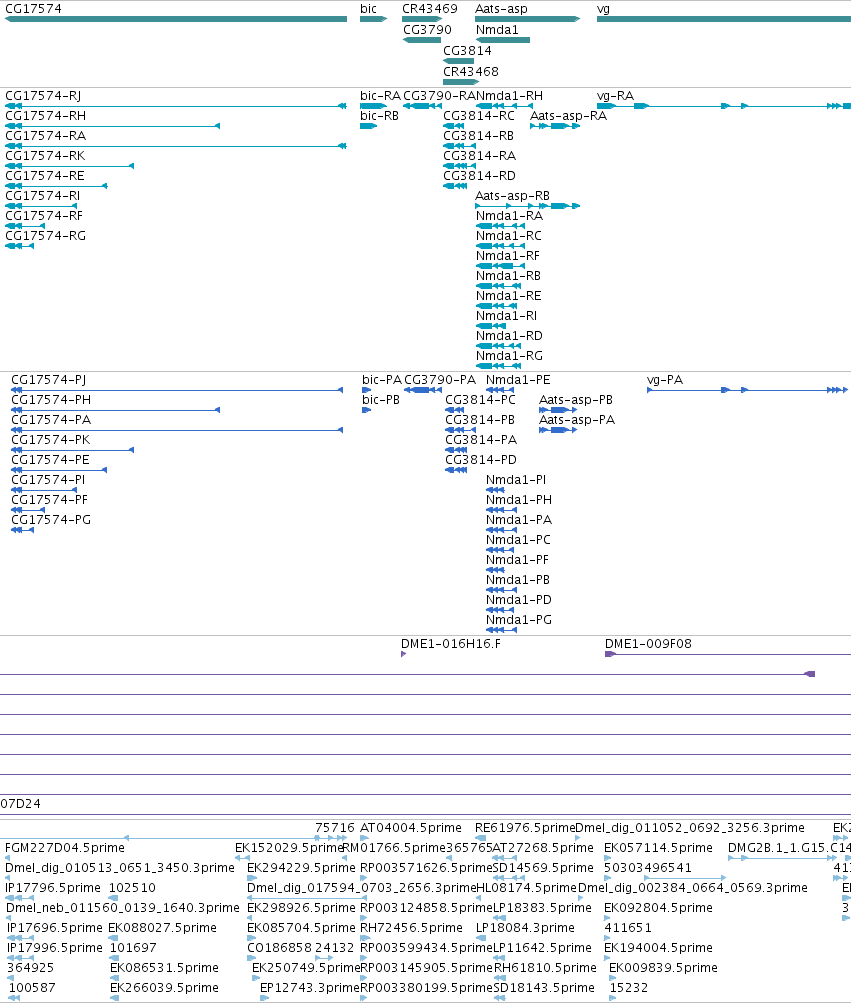Click protein CG3814-PC

coord(454,410)
